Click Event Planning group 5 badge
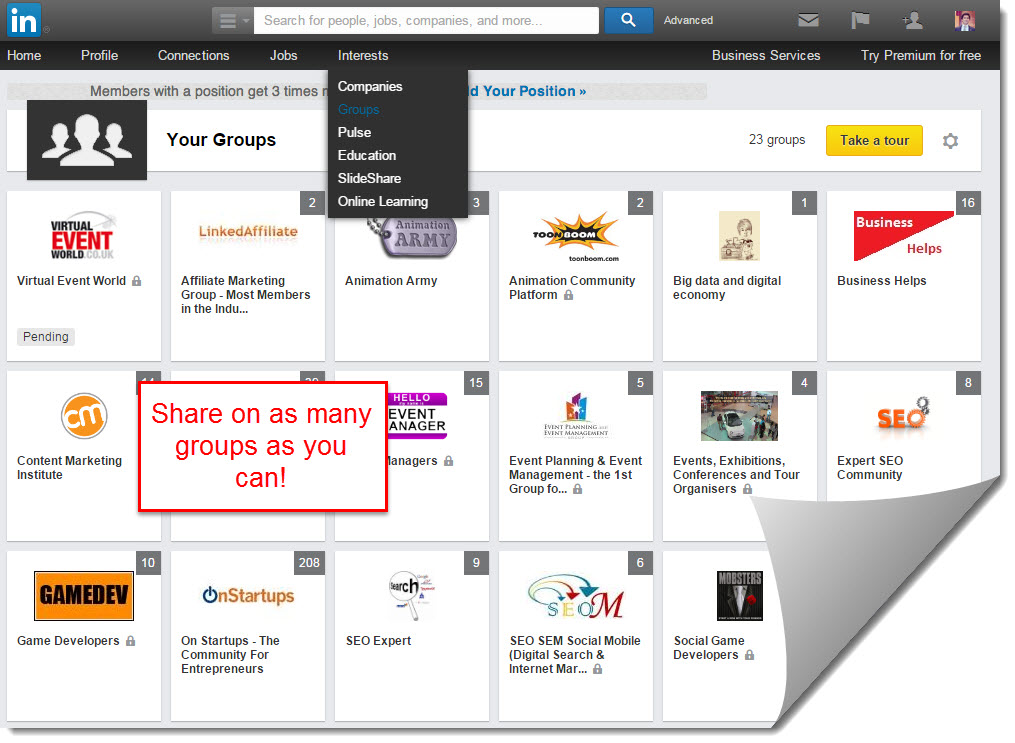Image resolution: width=1015 pixels, height=743 pixels. [640, 383]
